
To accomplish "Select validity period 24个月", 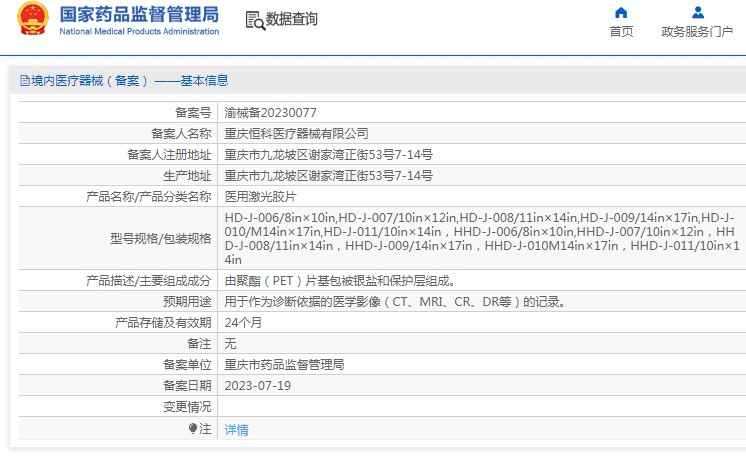I will [x=243, y=322].
